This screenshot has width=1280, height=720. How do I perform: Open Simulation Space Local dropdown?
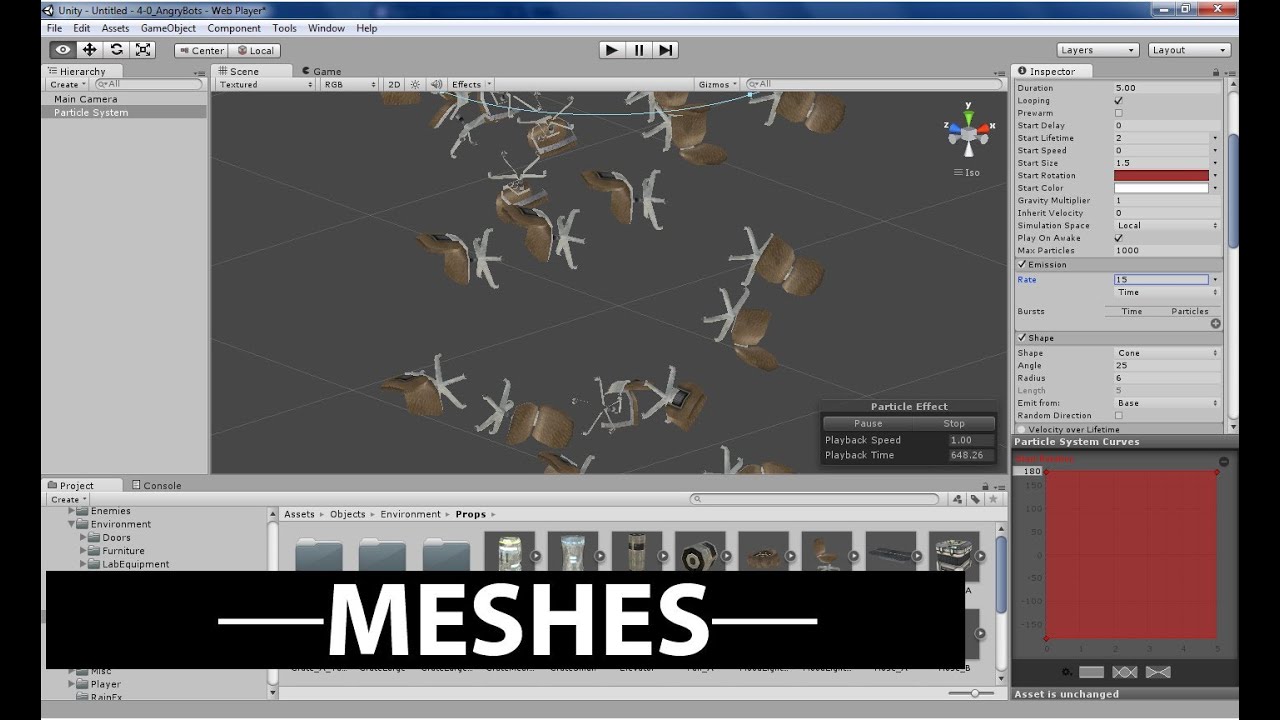pos(1167,226)
